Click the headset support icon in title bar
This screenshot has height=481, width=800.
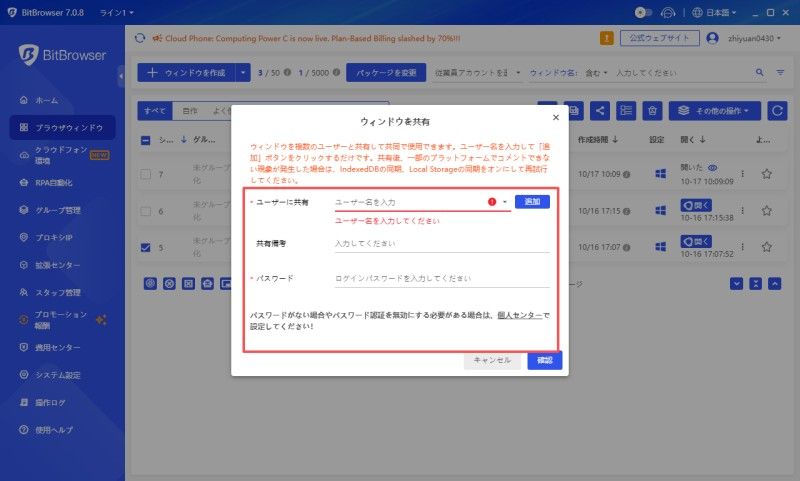(668, 13)
